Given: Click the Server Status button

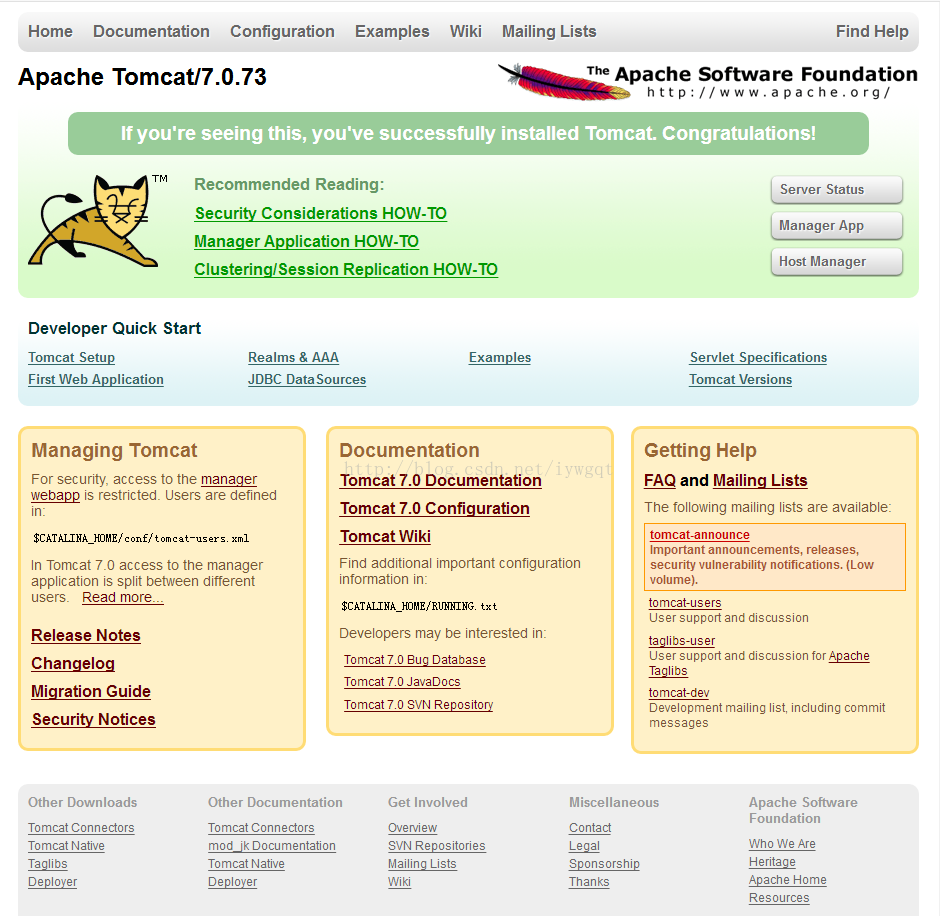Looking at the screenshot, I should click(x=837, y=189).
